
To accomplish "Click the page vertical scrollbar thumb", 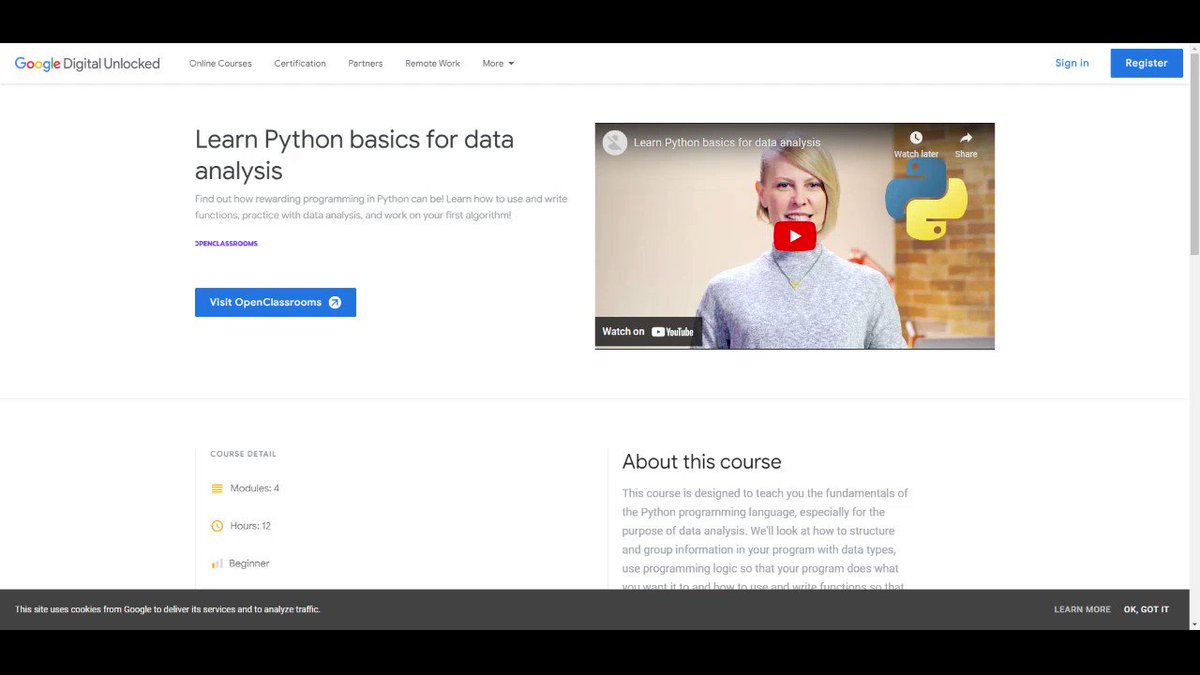I will click(x=1194, y=153).
